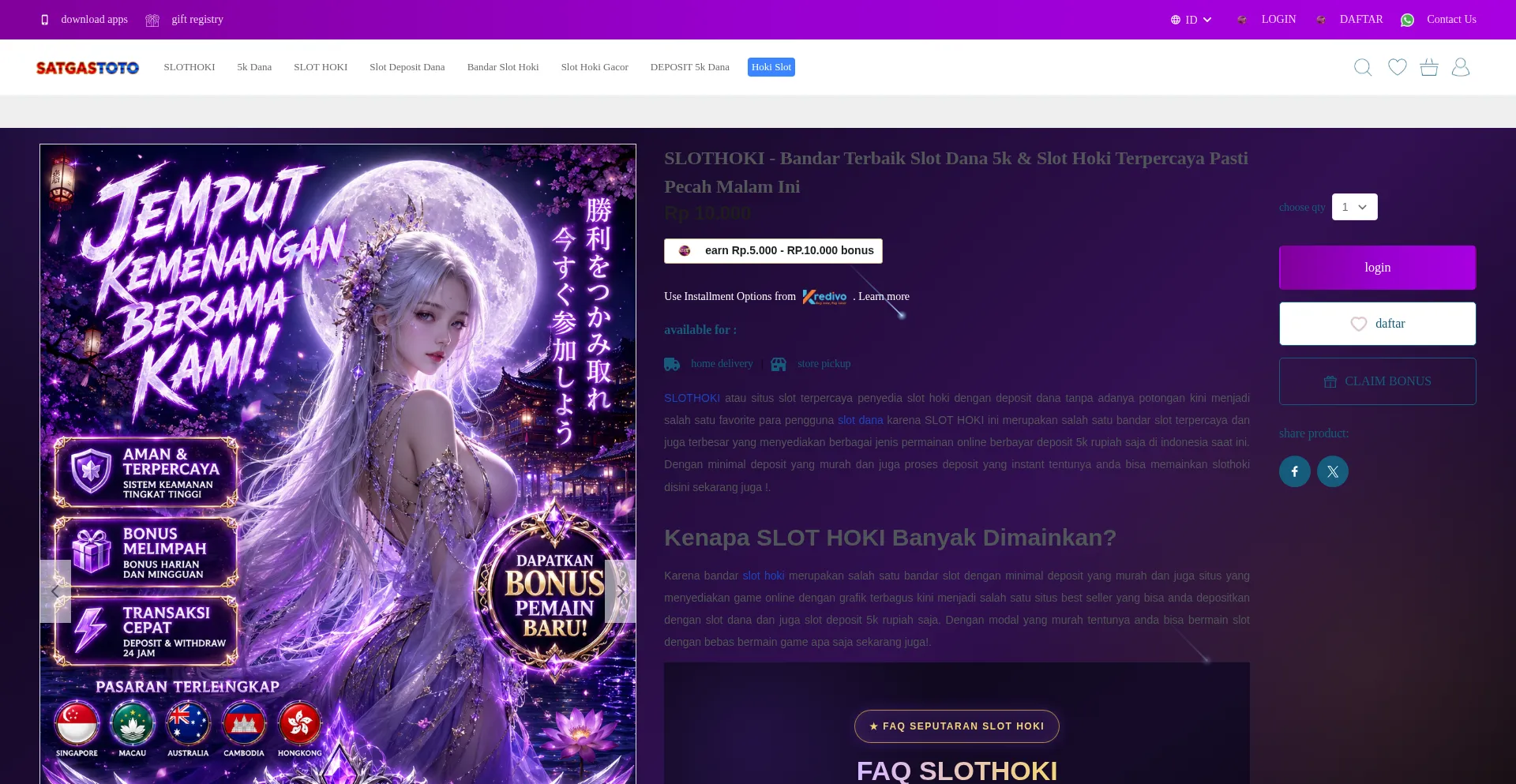The height and width of the screenshot is (784, 1516).
Task: Open the choose qty dropdown
Action: tap(1355, 207)
